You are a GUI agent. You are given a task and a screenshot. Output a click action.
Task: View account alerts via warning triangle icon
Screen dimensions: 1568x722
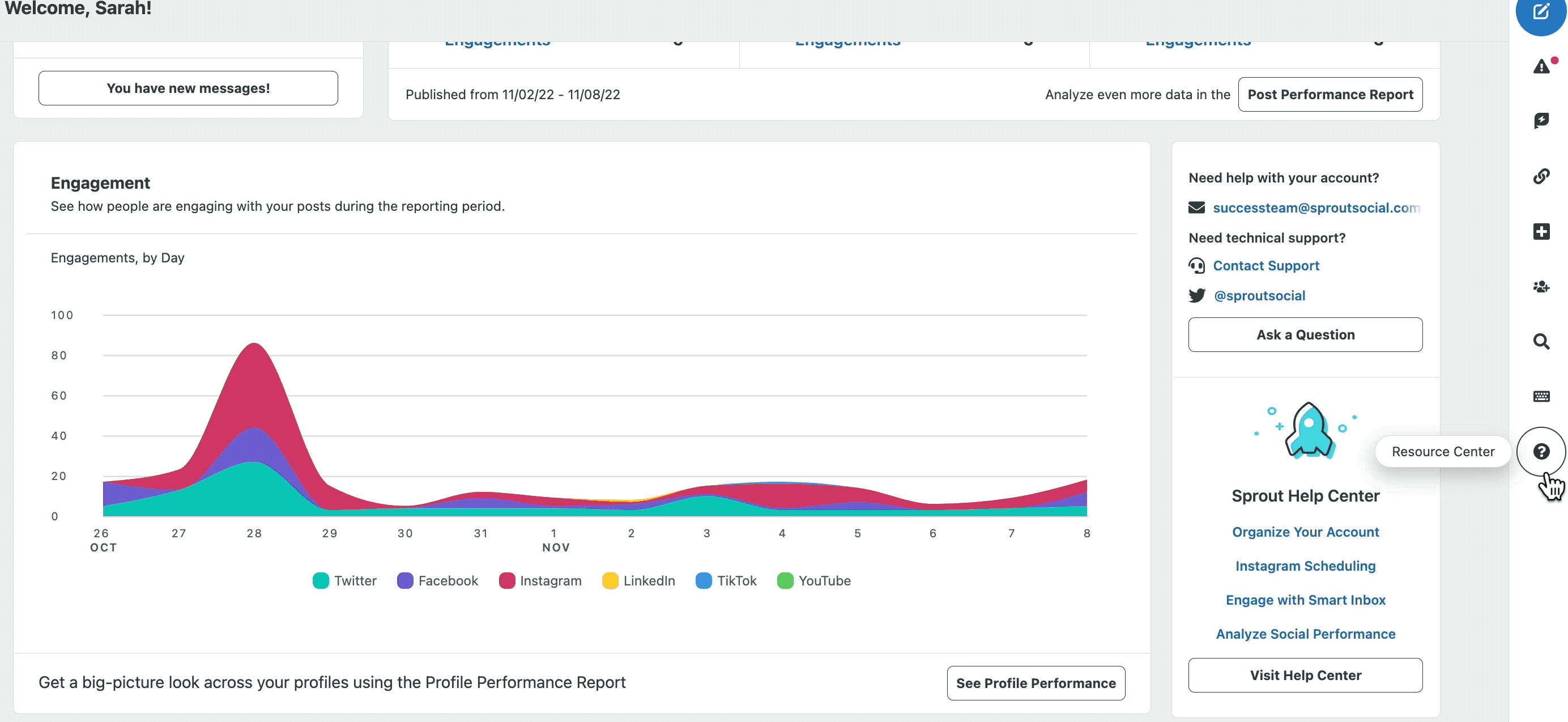1541,67
